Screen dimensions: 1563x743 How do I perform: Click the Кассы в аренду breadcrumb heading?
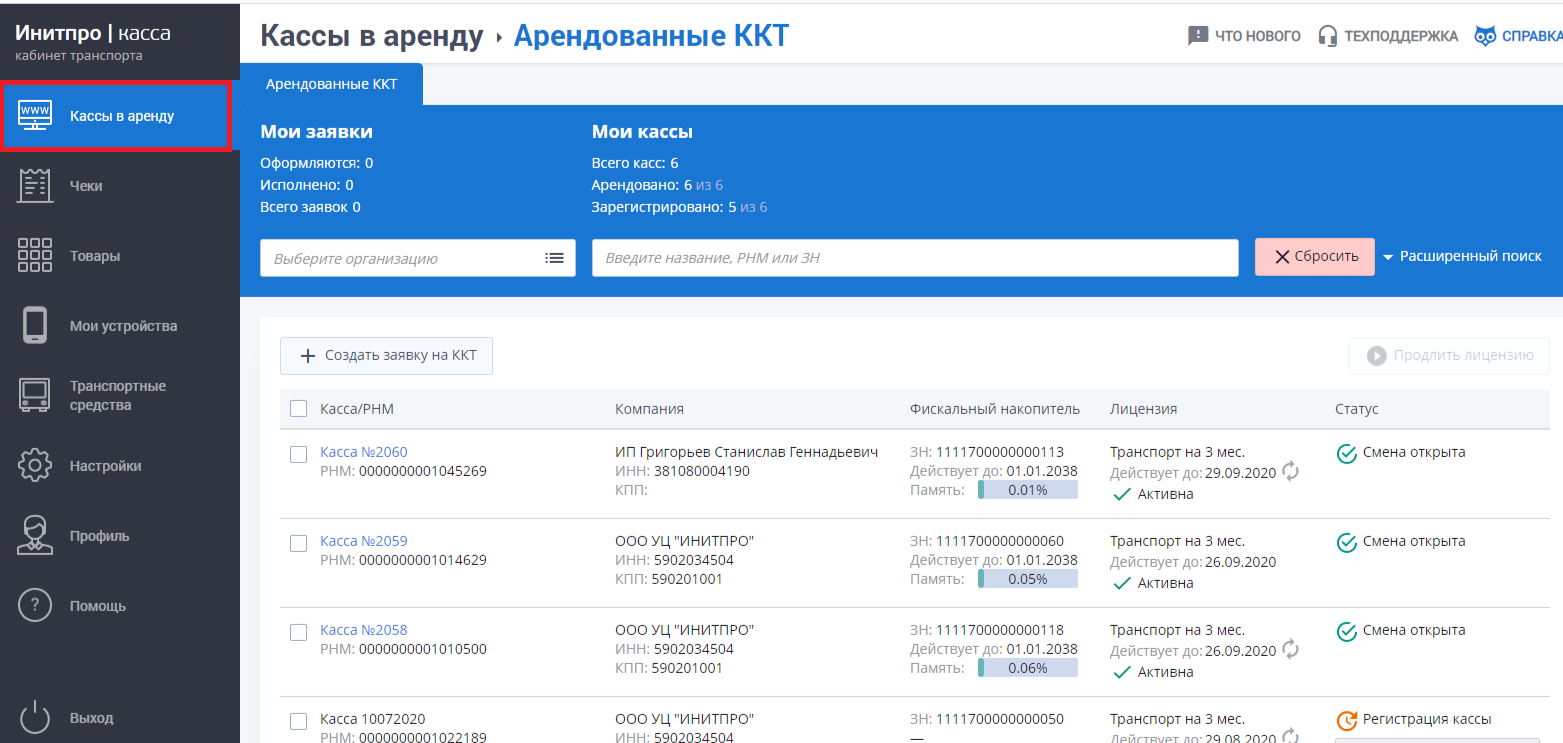[x=372, y=36]
